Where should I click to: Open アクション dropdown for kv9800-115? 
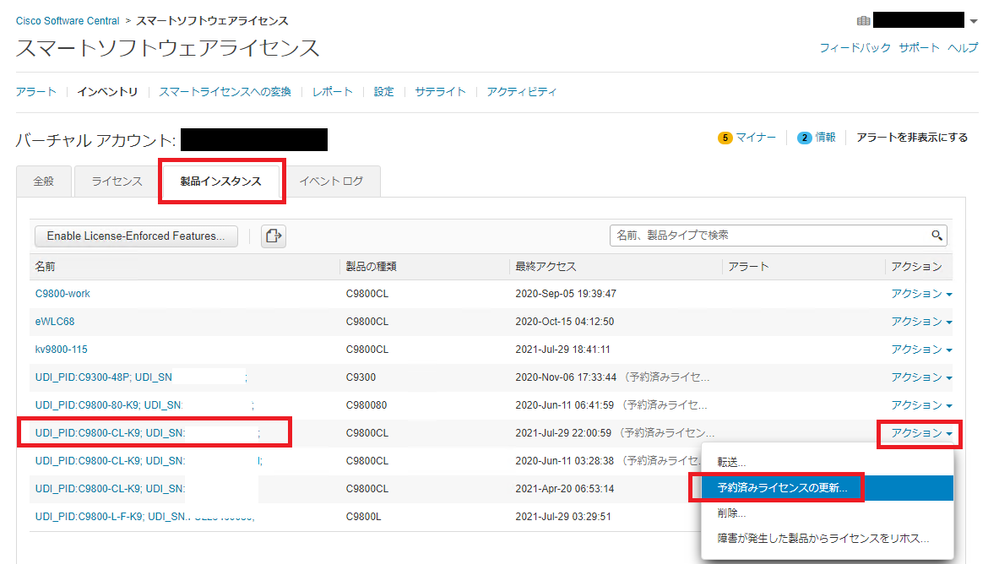[921, 349]
